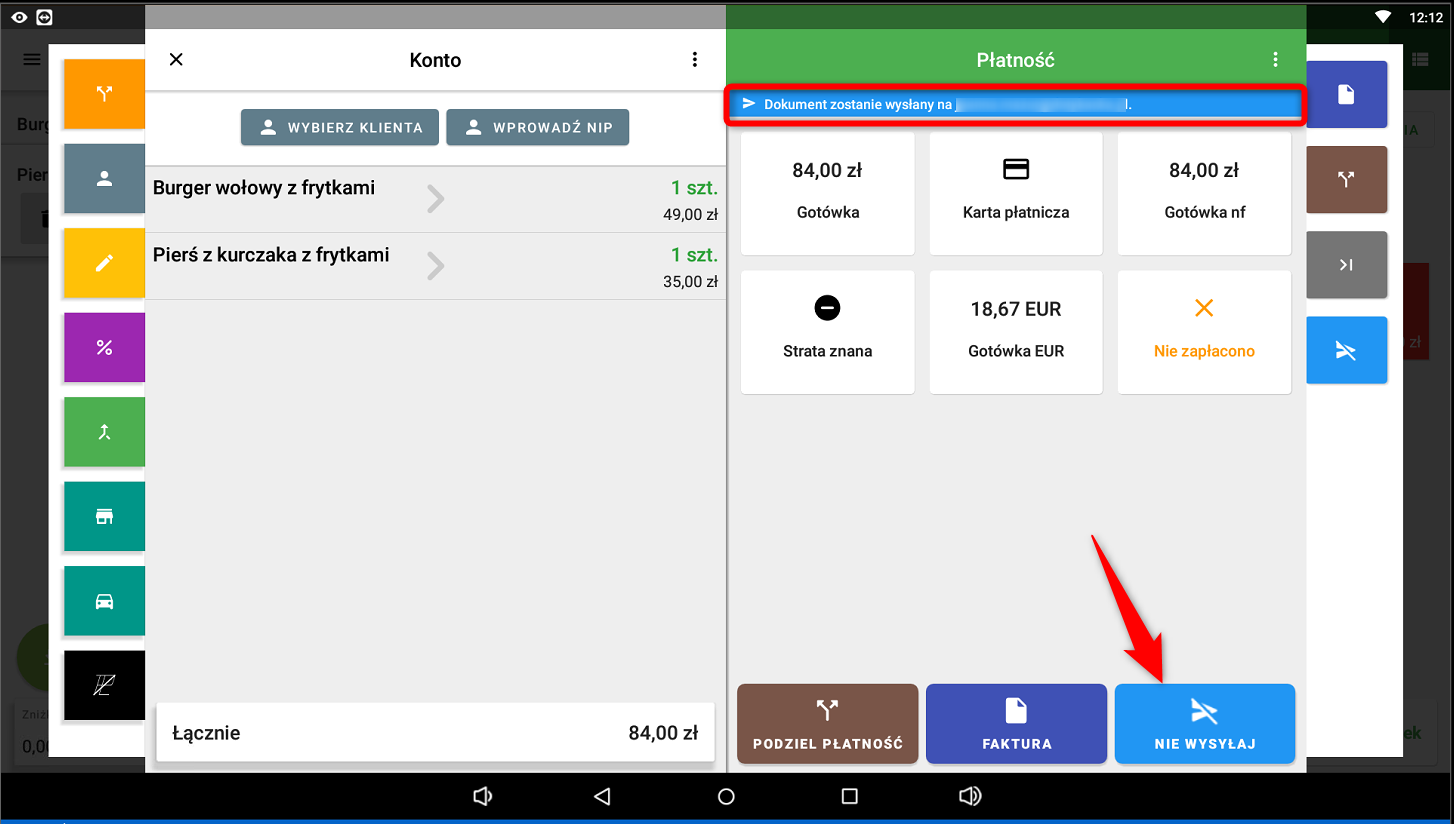
Task: Click the orange split icon in left sidebar
Action: (104, 94)
